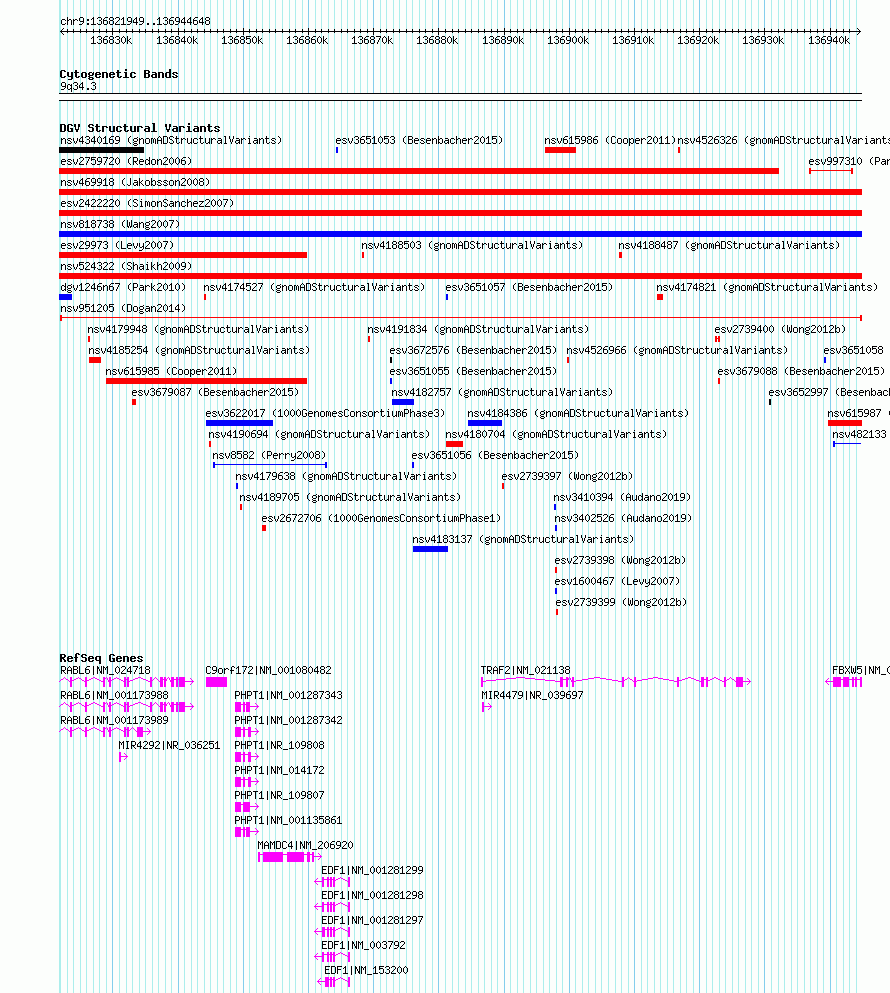Click the red nsv615985 Cooper2011 bar

pyautogui.click(x=207, y=381)
